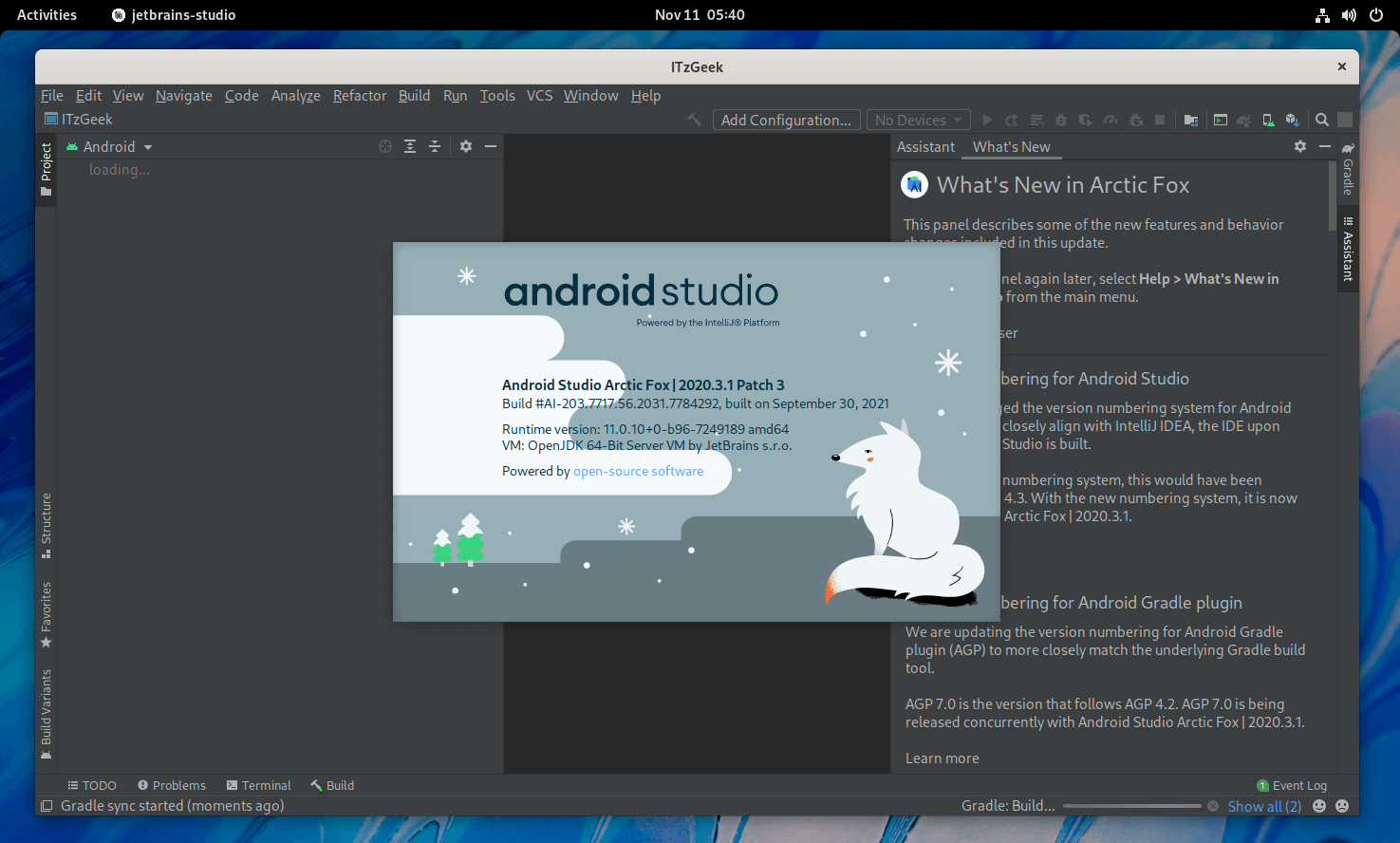1400x843 pixels.
Task: Open Project Structure from toolbar icon
Action: click(x=1191, y=120)
